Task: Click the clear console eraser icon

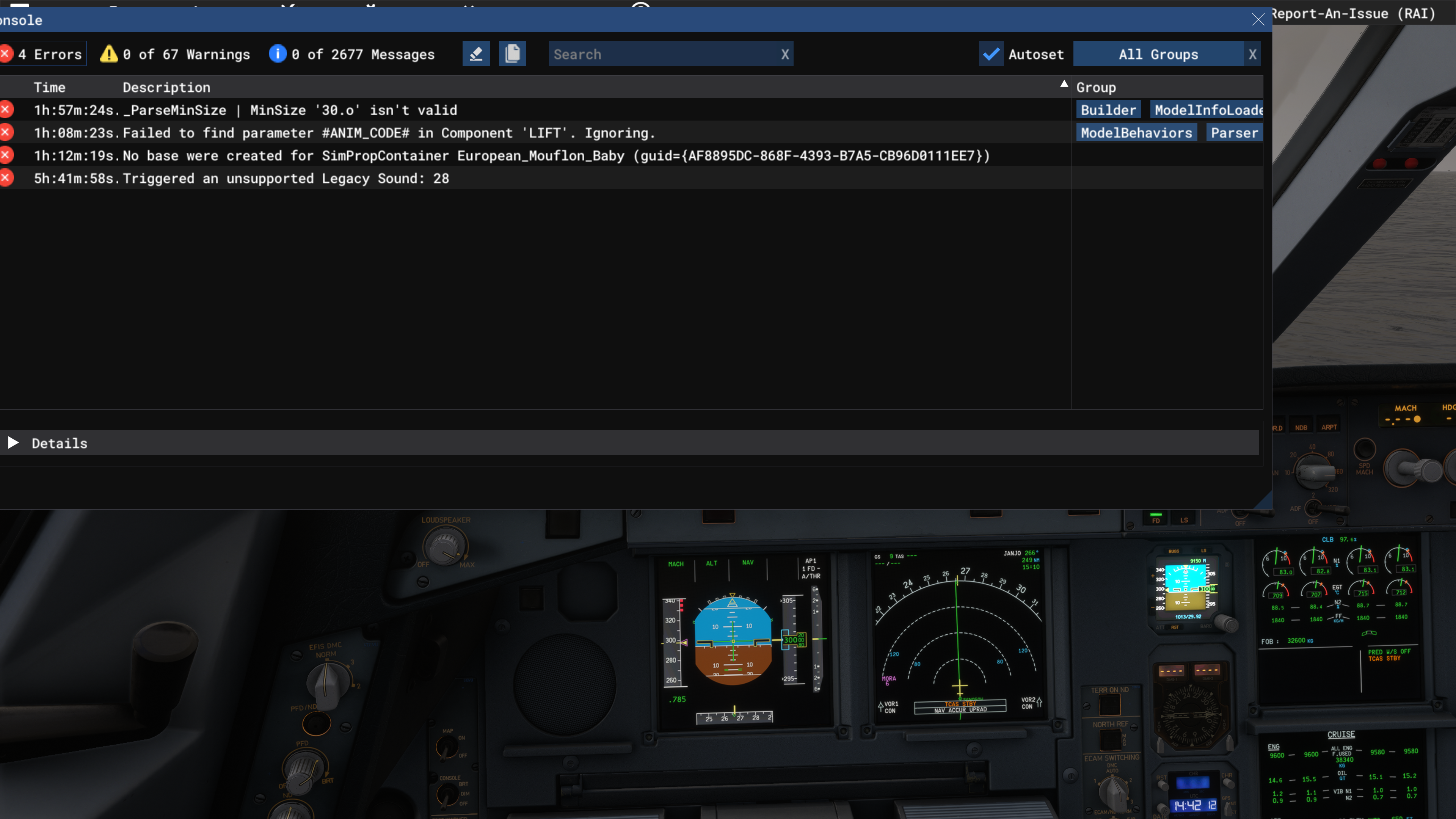Action: click(x=476, y=54)
